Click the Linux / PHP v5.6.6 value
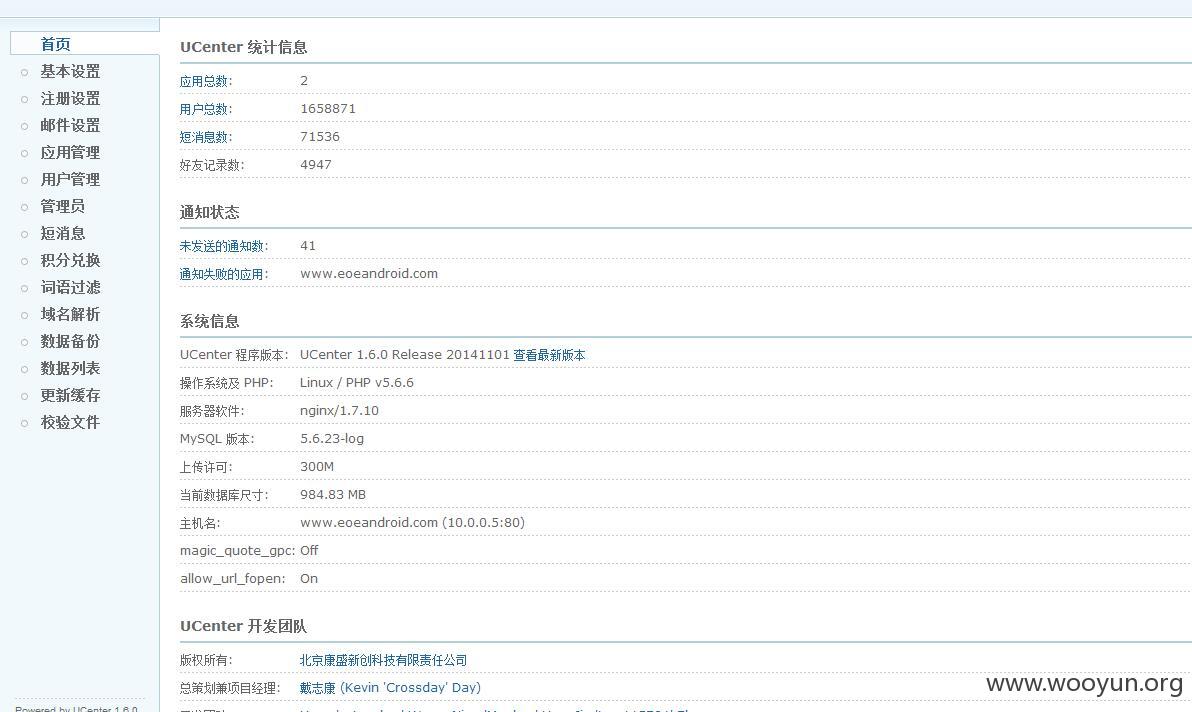The width and height of the screenshot is (1192, 712). [357, 383]
